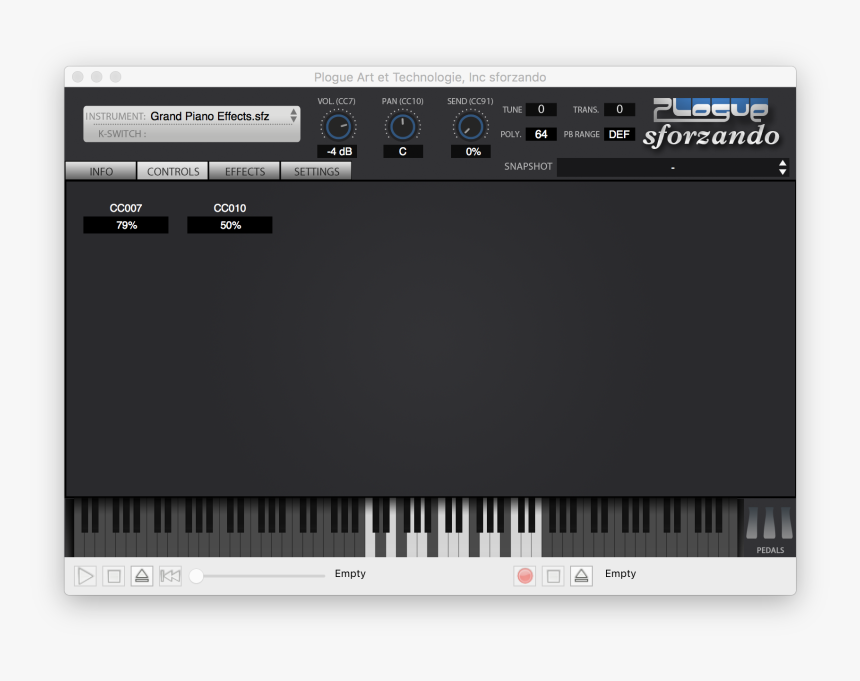Image resolution: width=860 pixels, height=681 pixels.
Task: Stop the MIDI player playback
Action: click(x=114, y=576)
